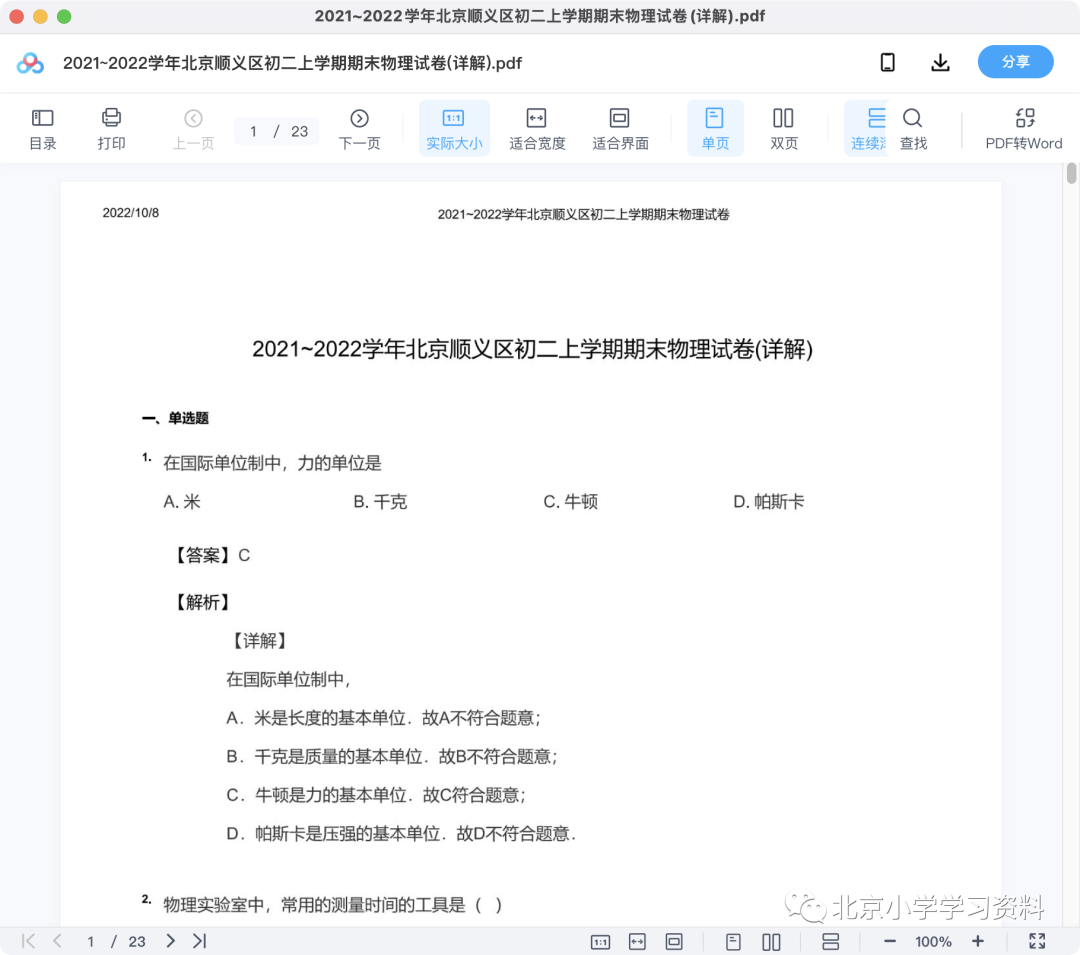This screenshot has height=955, width=1080.
Task: Go to next page with 下一页
Action: coord(359,129)
